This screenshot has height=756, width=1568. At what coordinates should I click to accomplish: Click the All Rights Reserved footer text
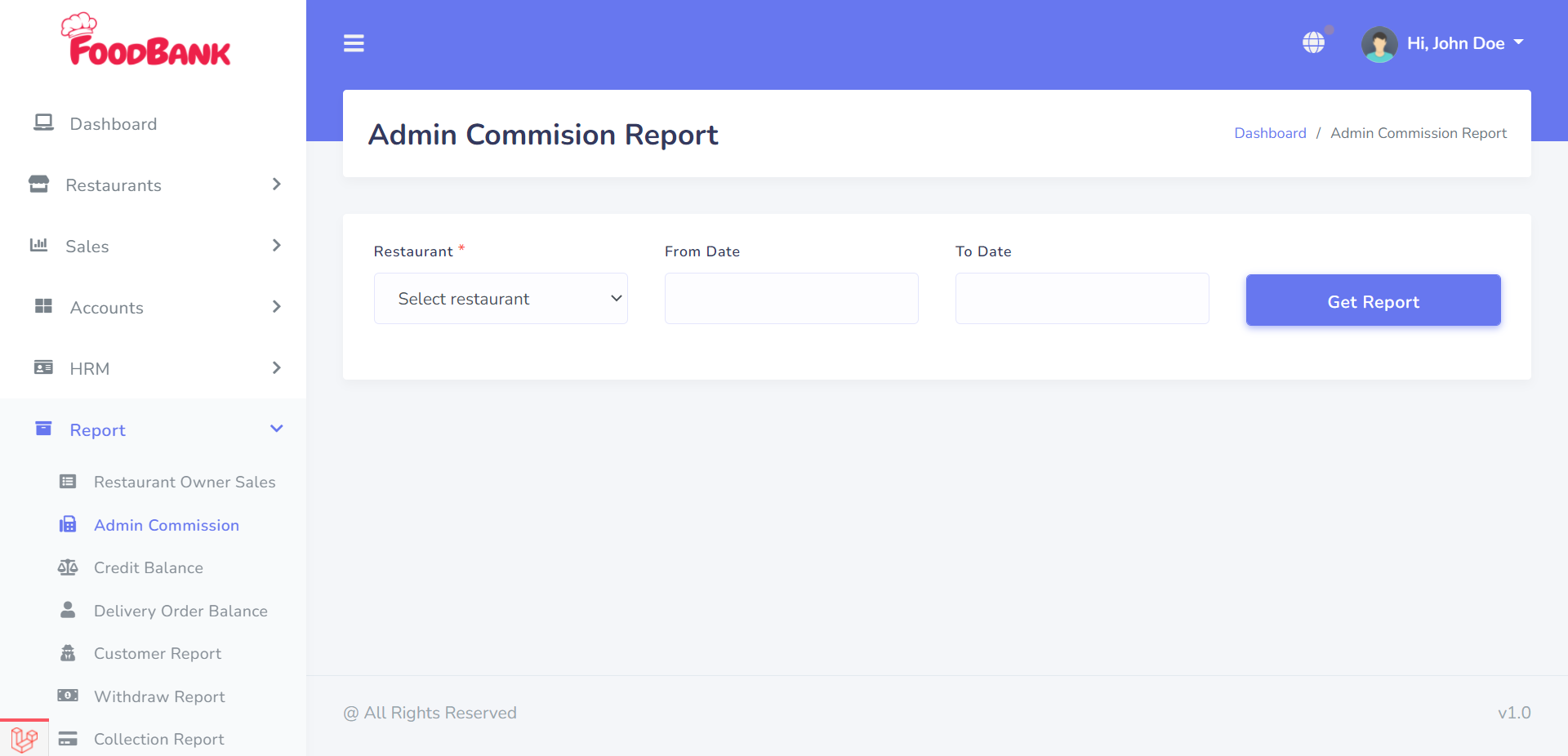pos(430,713)
